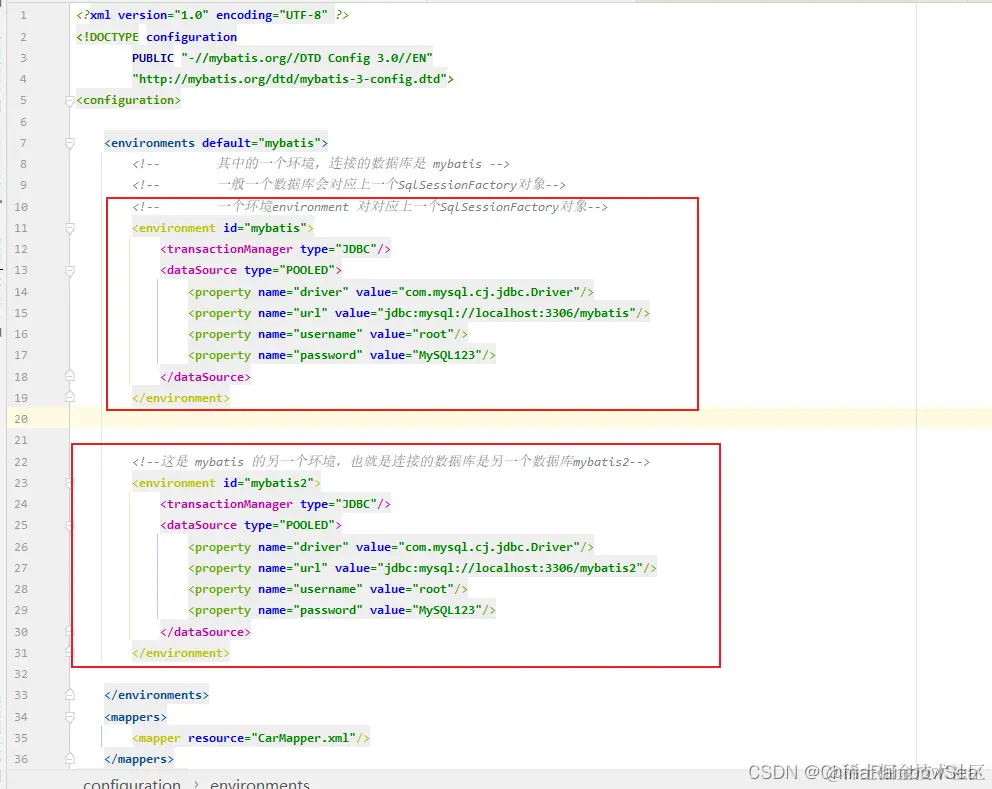Viewport: 992px width, 789px height.
Task: Click the line 9 comment ending in SqlSessionFactory对象
Action: pyautogui.click(x=349, y=185)
